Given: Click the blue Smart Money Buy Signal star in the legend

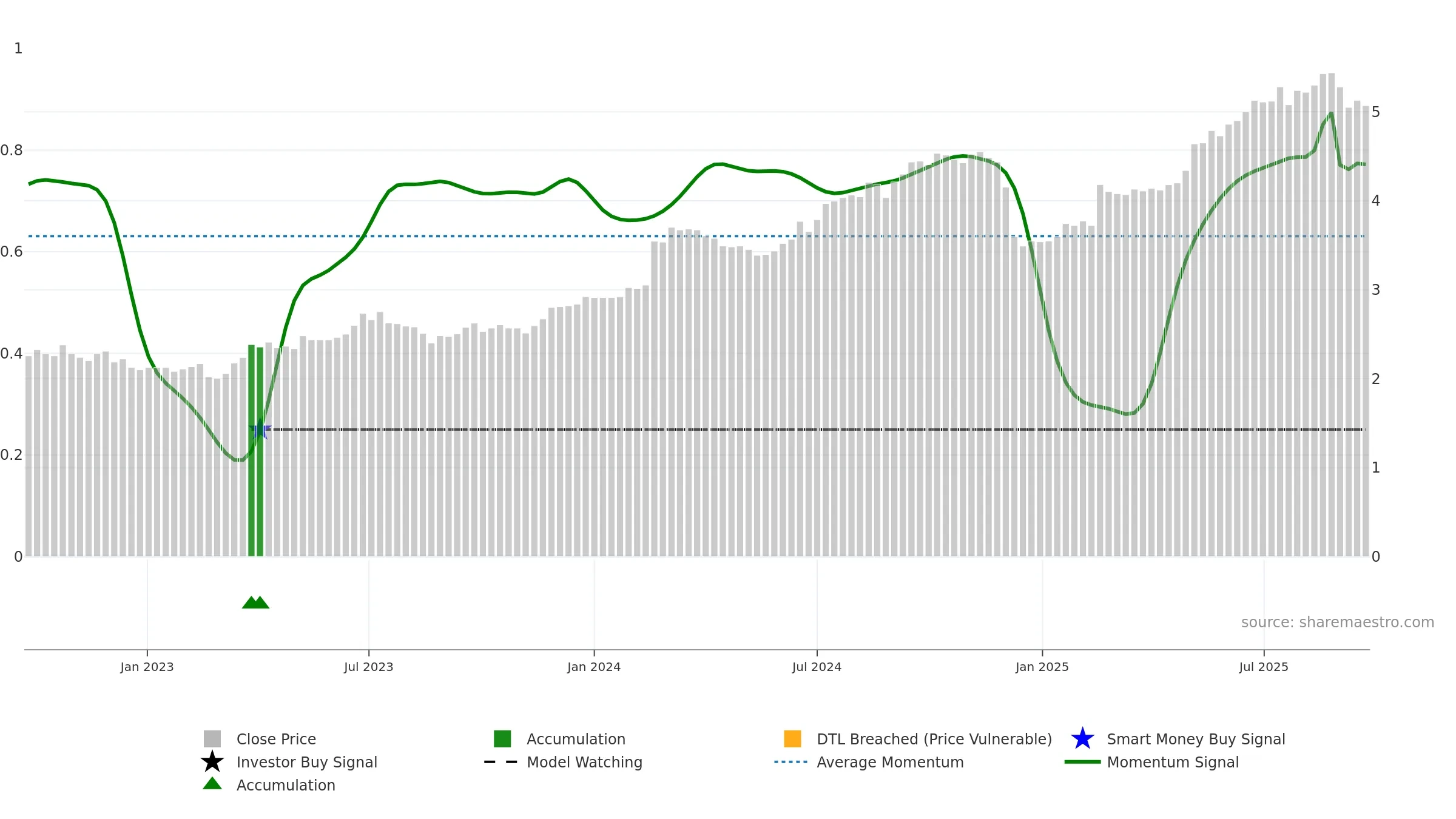Looking at the screenshot, I should 1082,739.
